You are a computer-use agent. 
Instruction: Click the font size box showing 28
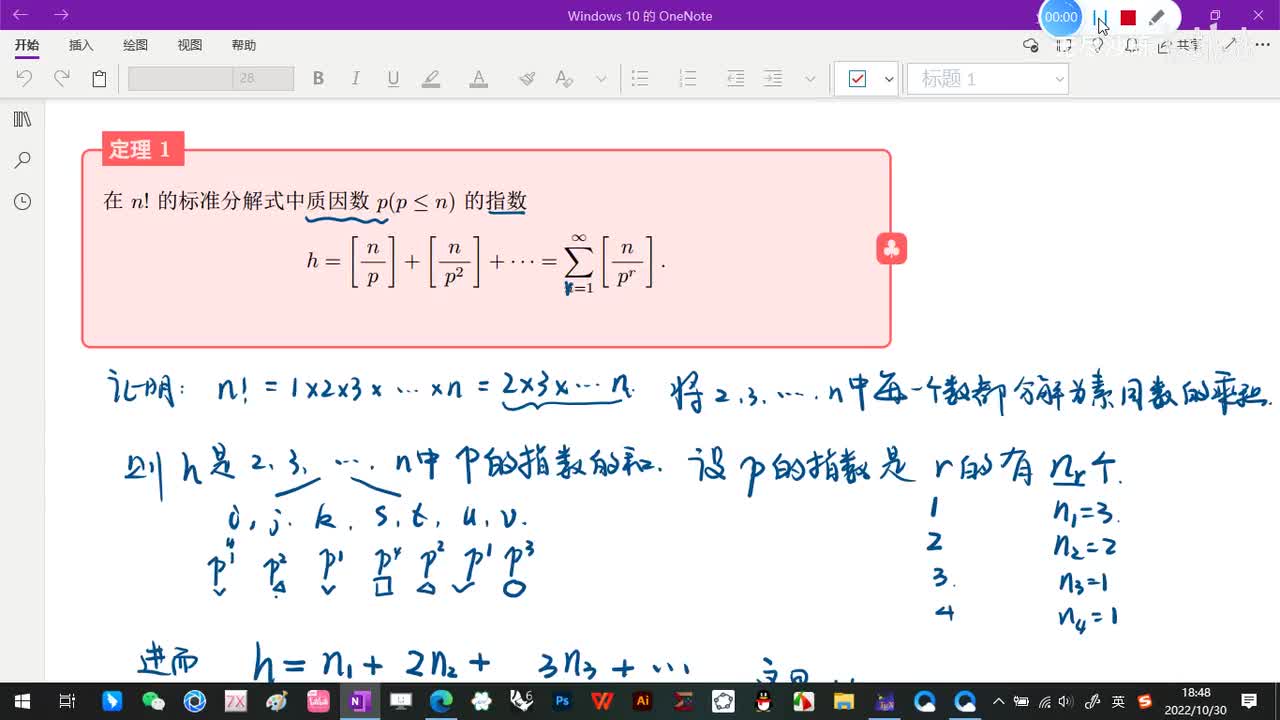point(263,78)
